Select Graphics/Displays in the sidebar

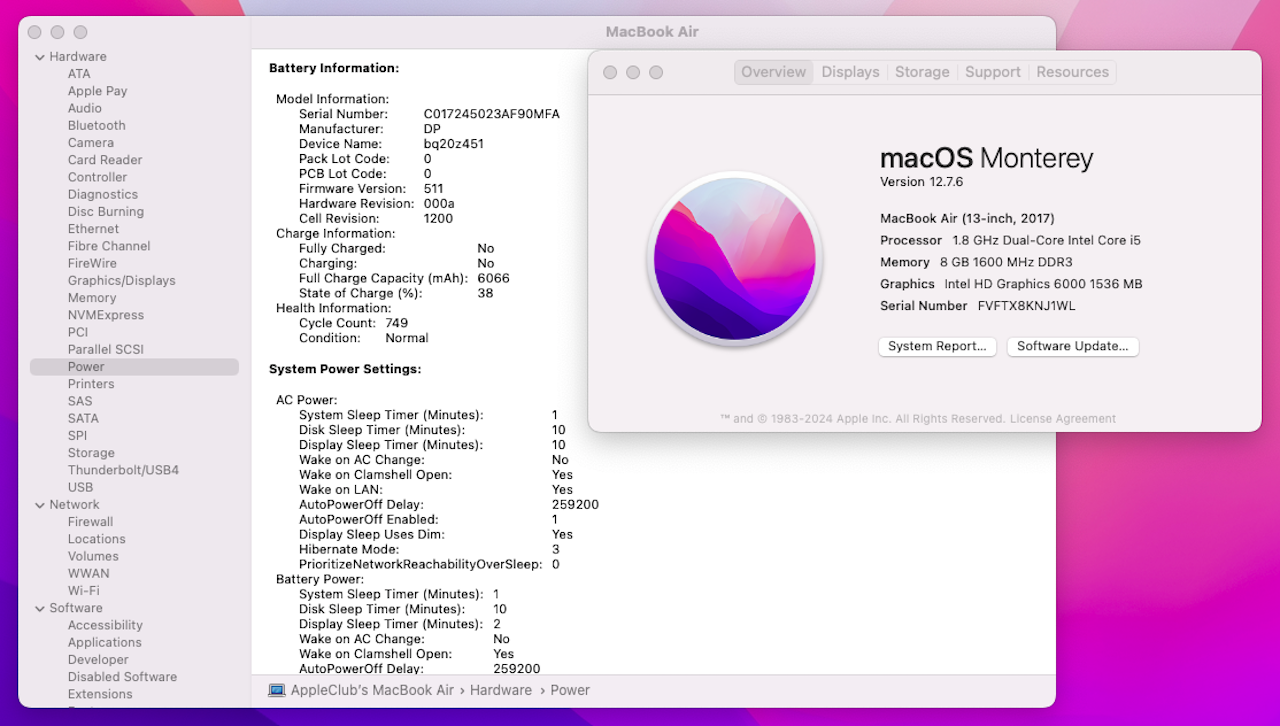[121, 281]
